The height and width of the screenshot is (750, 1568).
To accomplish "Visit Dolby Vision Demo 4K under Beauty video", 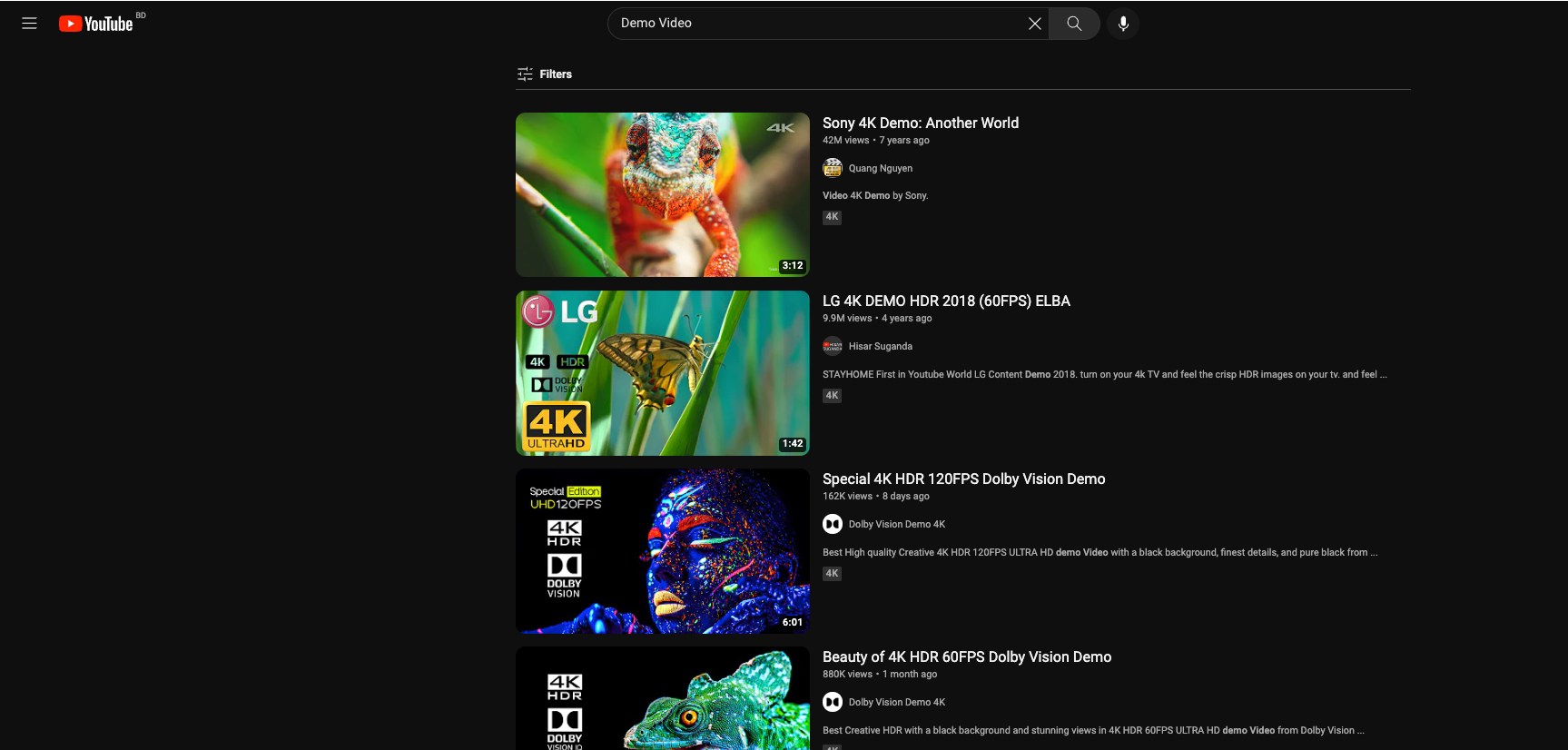I will click(x=897, y=702).
